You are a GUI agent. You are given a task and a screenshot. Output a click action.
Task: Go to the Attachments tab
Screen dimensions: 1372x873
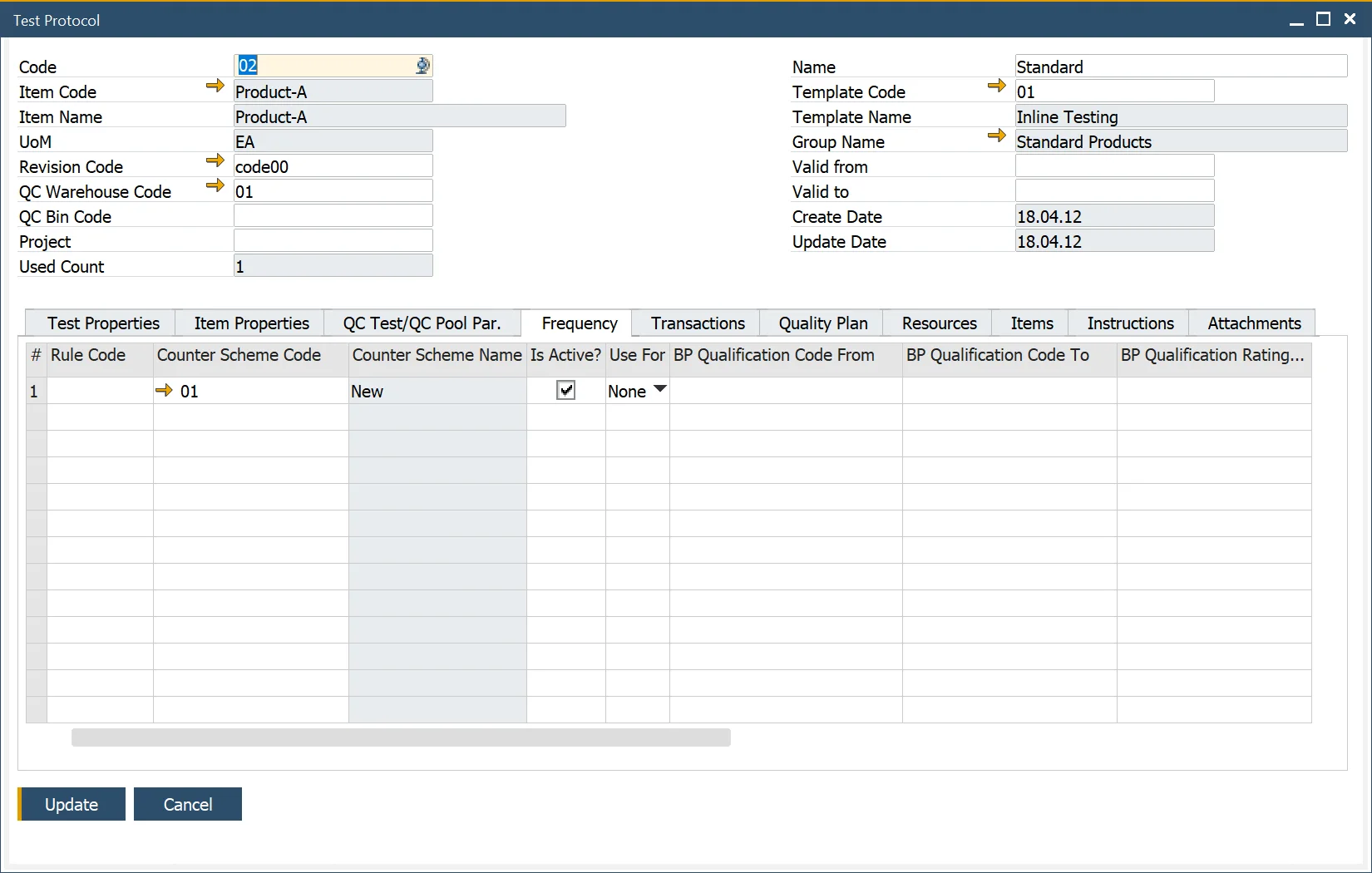pos(1253,323)
